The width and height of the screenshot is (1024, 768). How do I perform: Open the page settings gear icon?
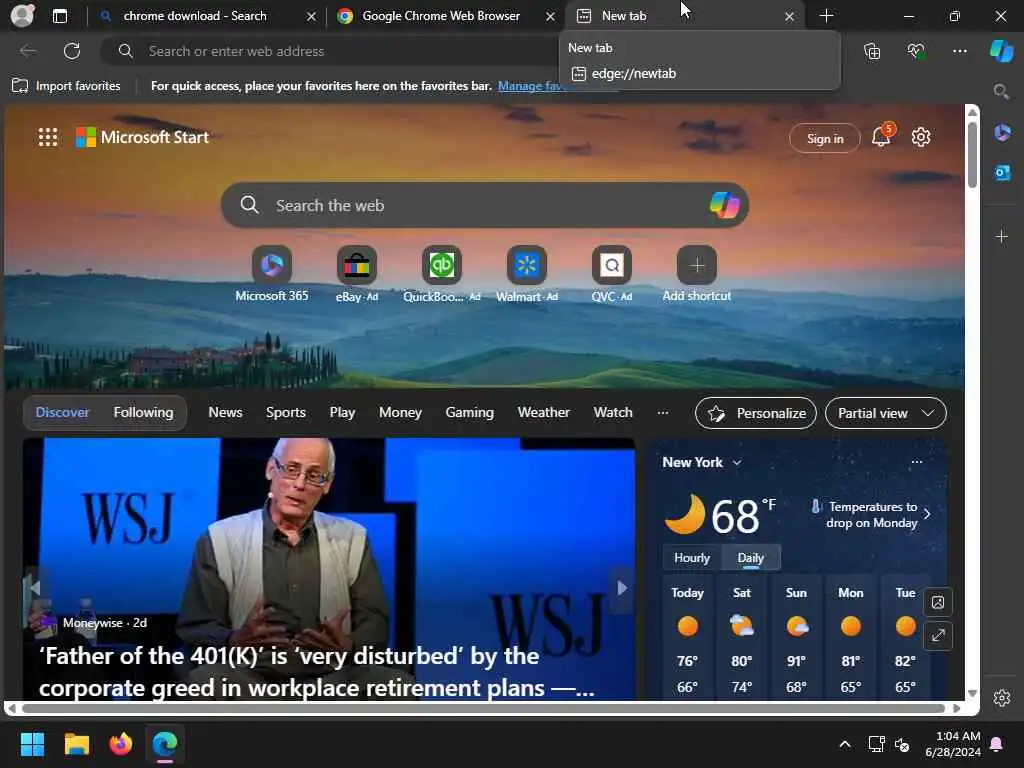tap(921, 137)
